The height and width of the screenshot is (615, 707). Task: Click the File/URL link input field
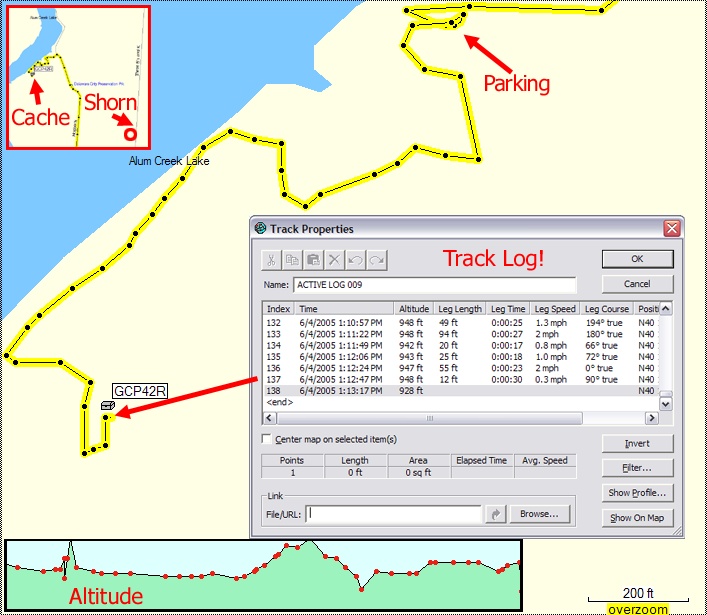(x=395, y=514)
